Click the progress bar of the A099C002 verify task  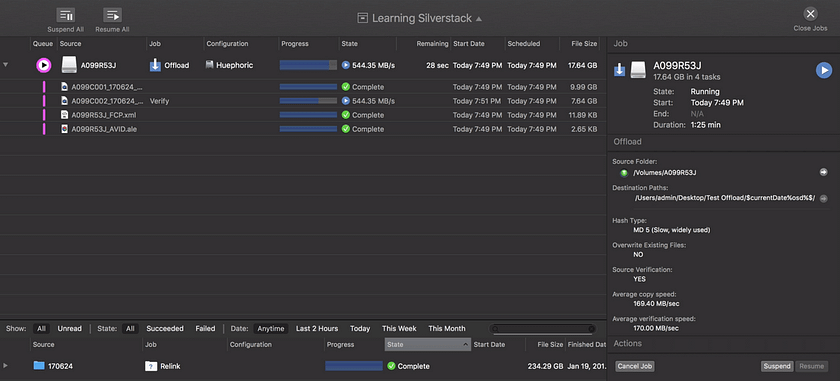[308, 101]
